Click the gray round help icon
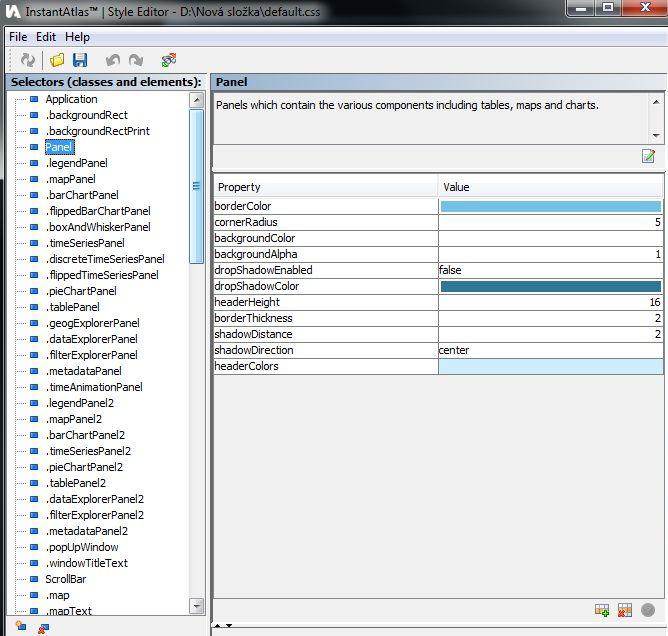Image resolution: width=668 pixels, height=636 pixels. coord(648,610)
